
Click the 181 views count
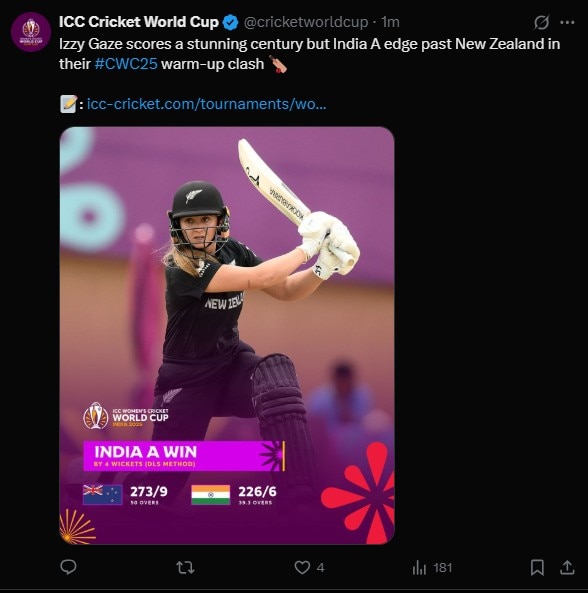coord(443,568)
